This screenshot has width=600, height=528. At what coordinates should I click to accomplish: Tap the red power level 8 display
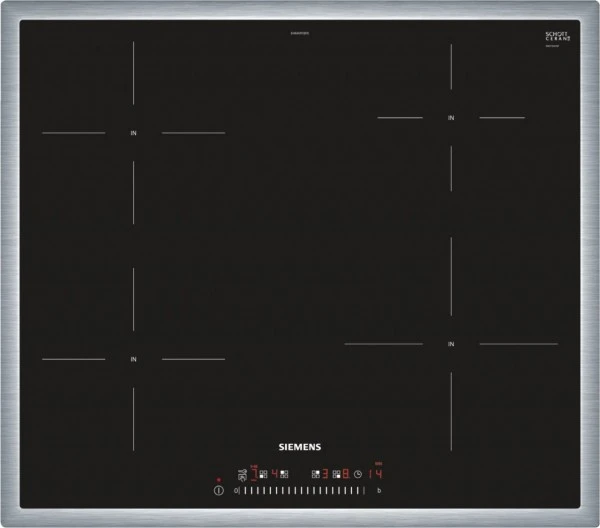click(345, 474)
